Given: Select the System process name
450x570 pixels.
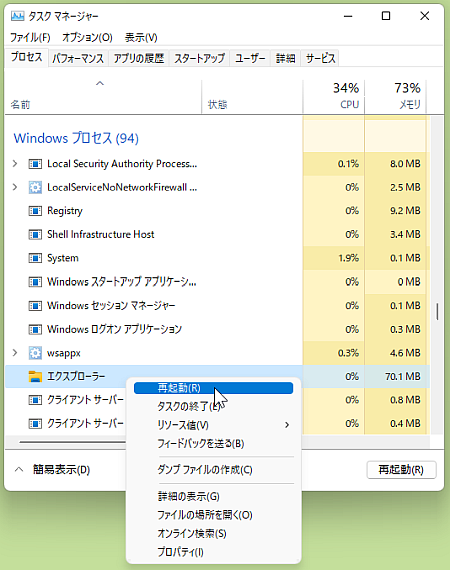Looking at the screenshot, I should 63,258.
